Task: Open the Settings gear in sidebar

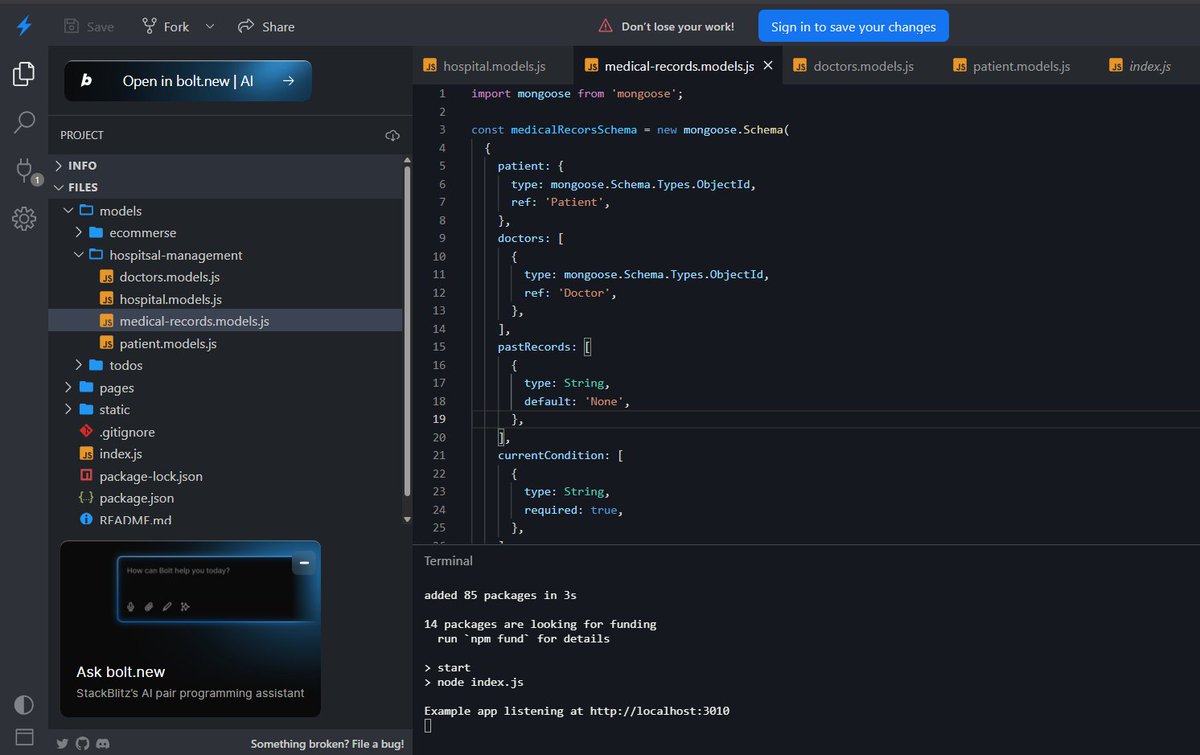Action: [24, 219]
